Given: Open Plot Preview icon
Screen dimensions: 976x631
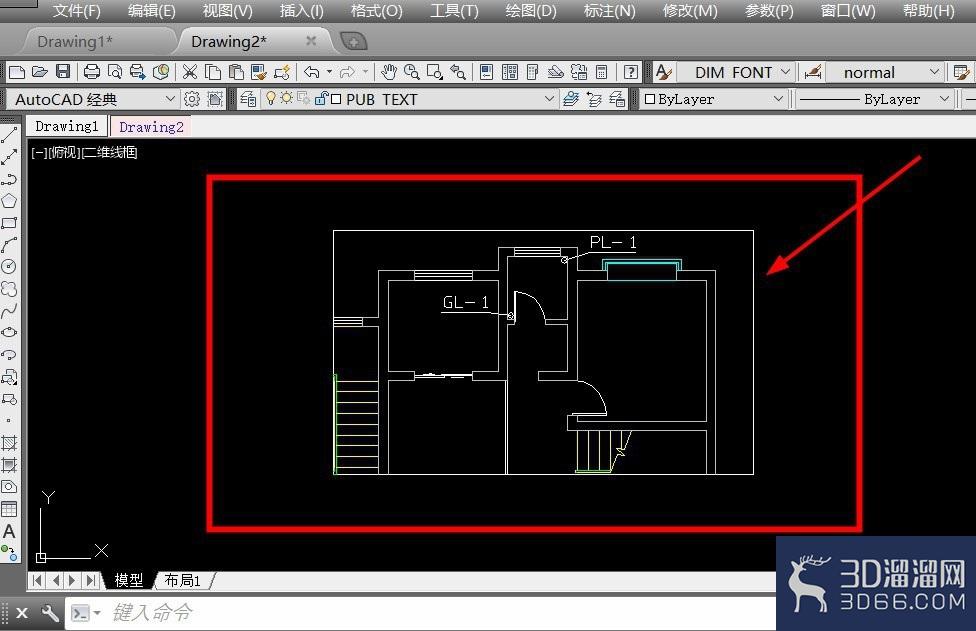Looking at the screenshot, I should click(115, 72).
